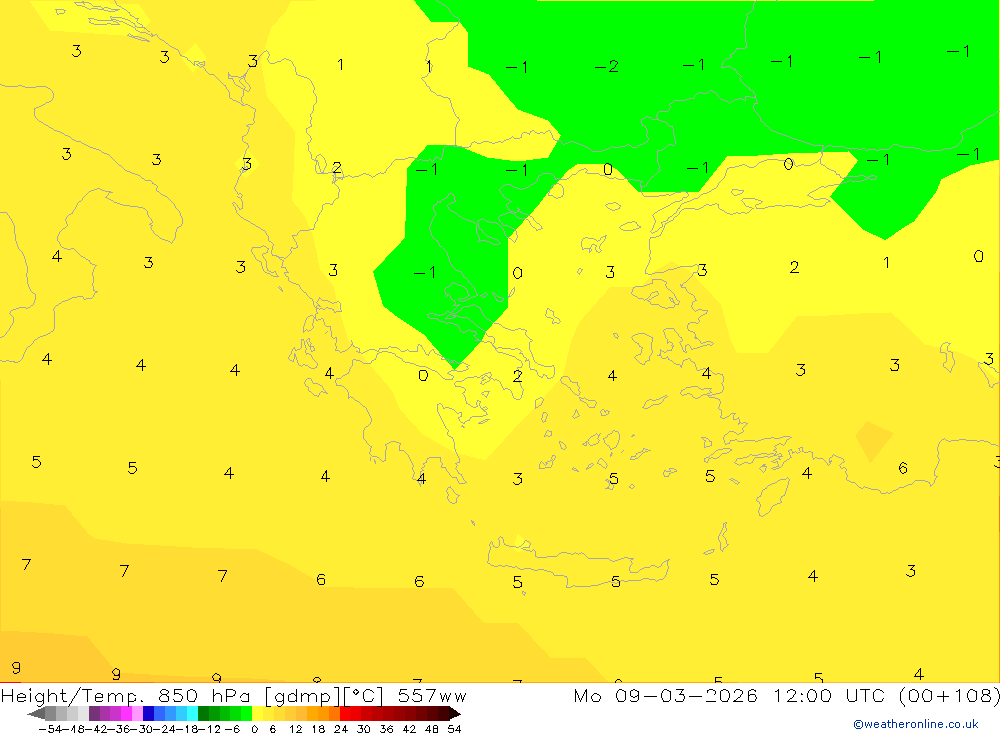The width and height of the screenshot is (1000, 733).
Task: Click the legend scale label 12
Action: pos(295,729)
